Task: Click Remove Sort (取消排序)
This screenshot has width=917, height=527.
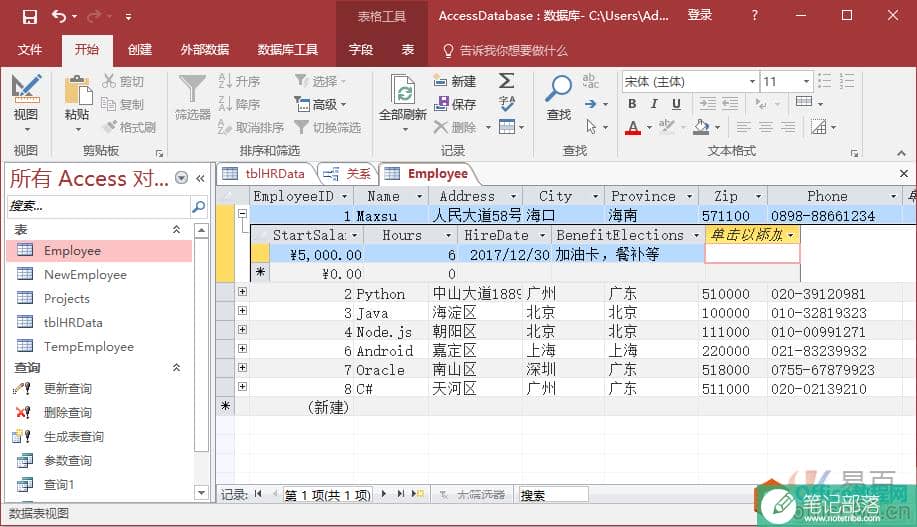Action: (251, 127)
